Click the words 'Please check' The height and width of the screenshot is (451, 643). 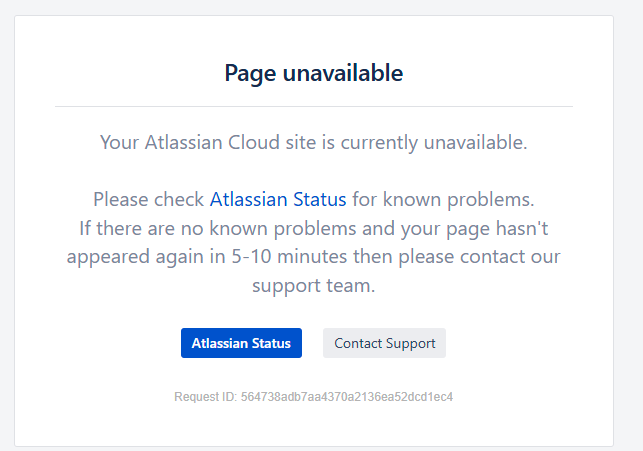click(x=148, y=200)
